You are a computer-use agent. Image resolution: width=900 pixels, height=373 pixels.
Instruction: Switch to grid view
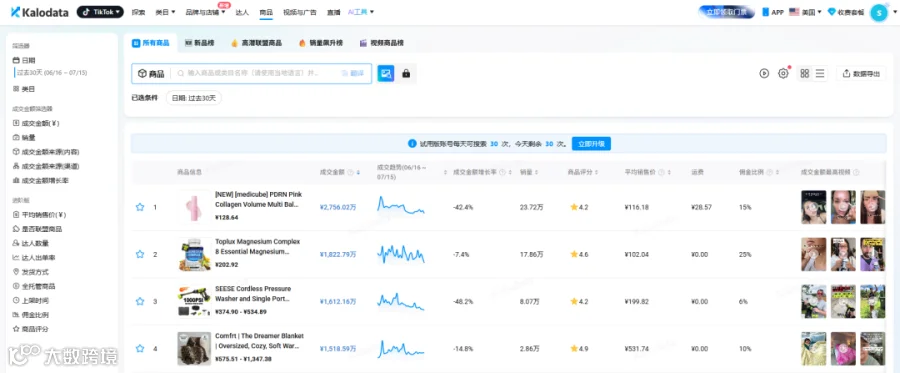pos(805,73)
